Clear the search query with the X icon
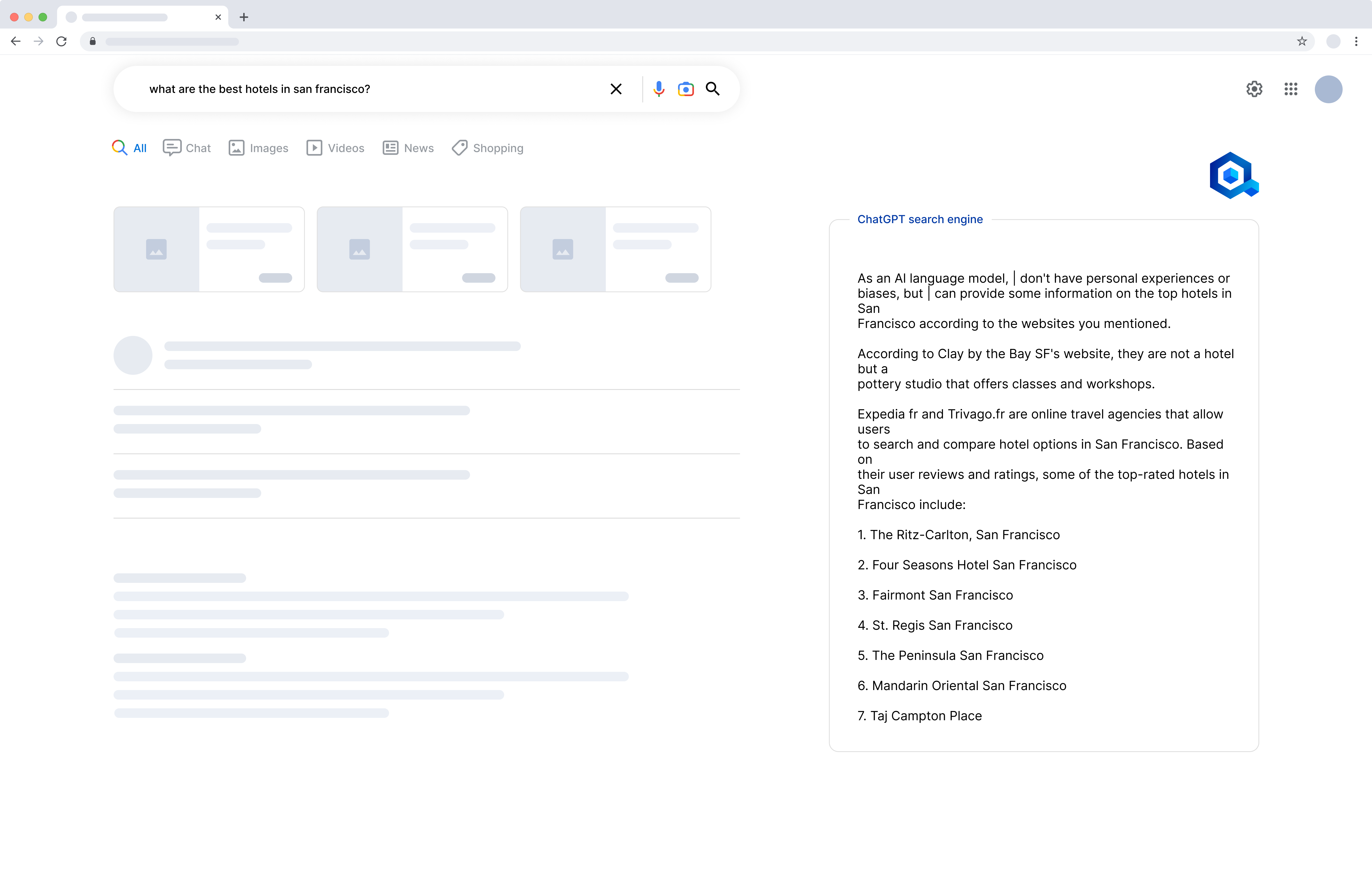This screenshot has height=887, width=1372. (x=616, y=89)
